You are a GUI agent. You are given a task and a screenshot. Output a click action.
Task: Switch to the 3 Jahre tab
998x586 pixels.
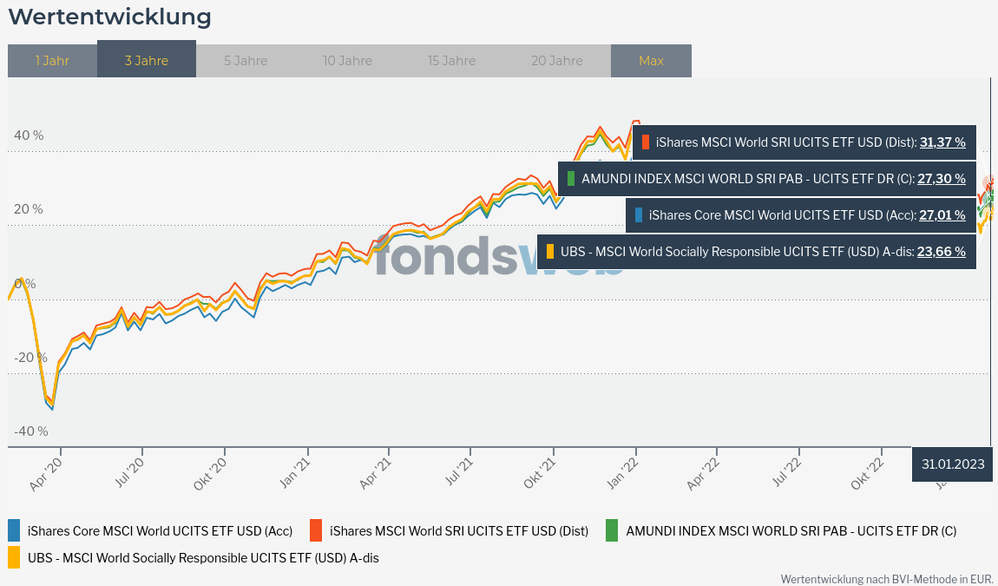146,61
